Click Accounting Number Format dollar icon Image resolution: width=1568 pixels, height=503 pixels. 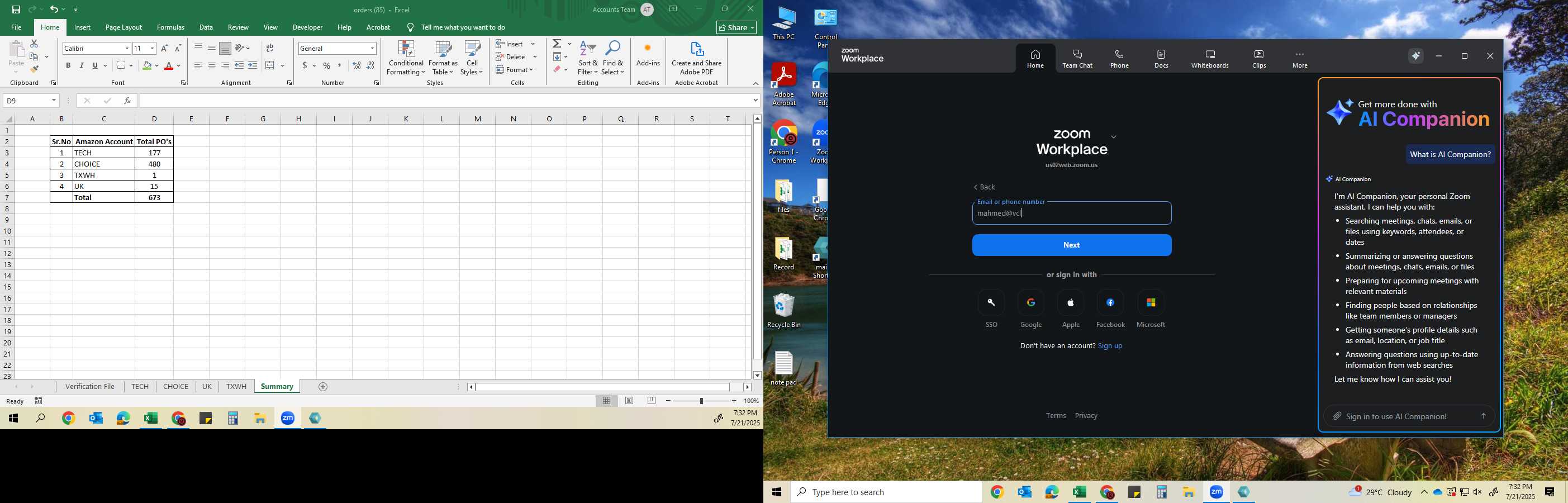coord(305,66)
